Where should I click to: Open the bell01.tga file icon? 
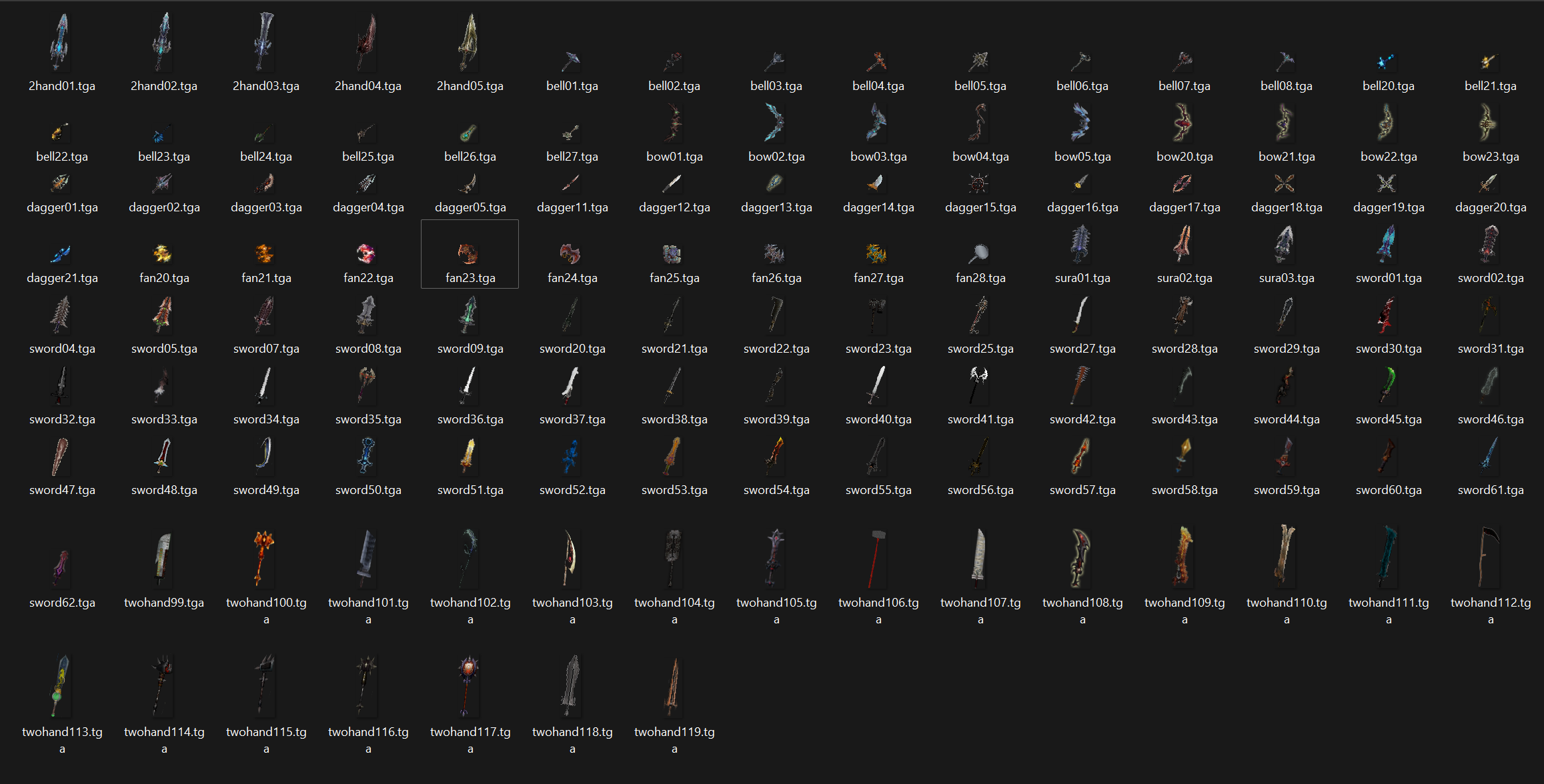[x=571, y=61]
